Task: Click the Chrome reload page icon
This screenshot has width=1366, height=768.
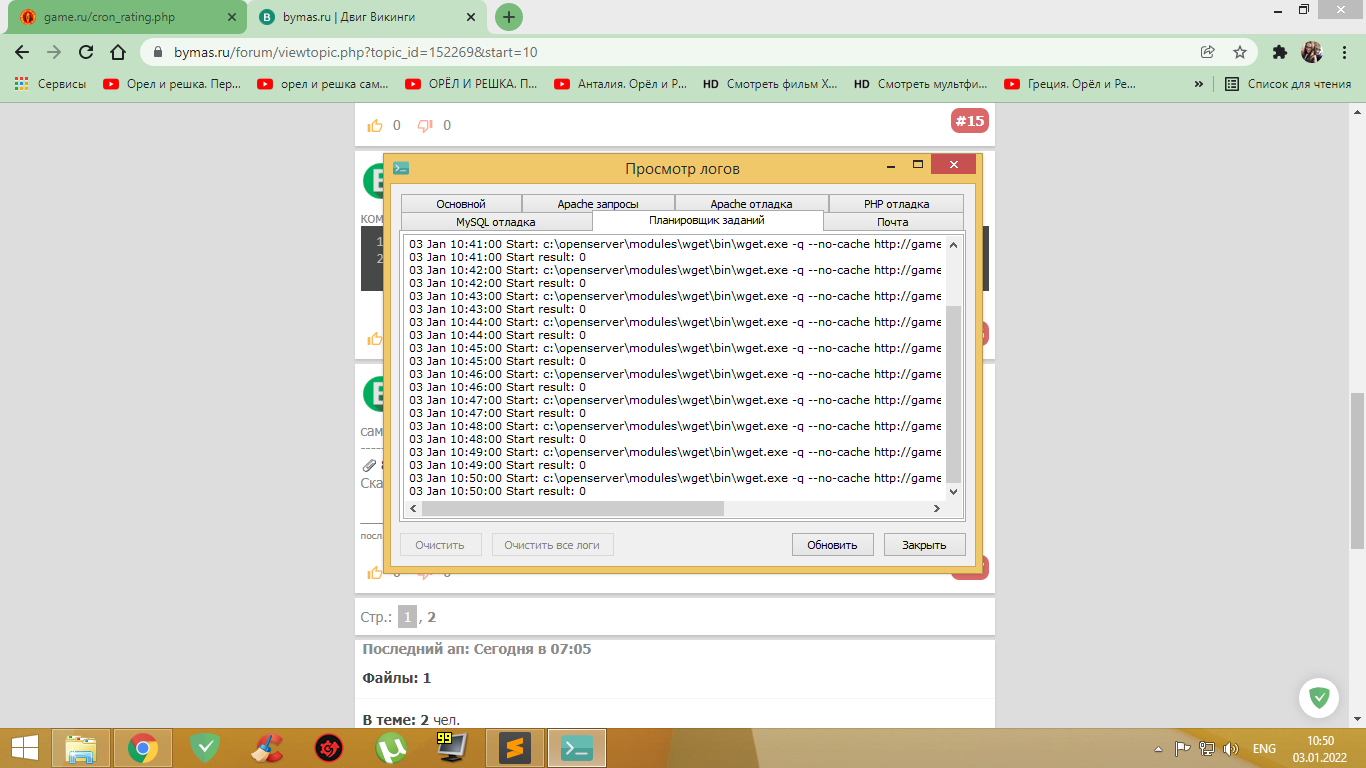Action: (x=86, y=52)
